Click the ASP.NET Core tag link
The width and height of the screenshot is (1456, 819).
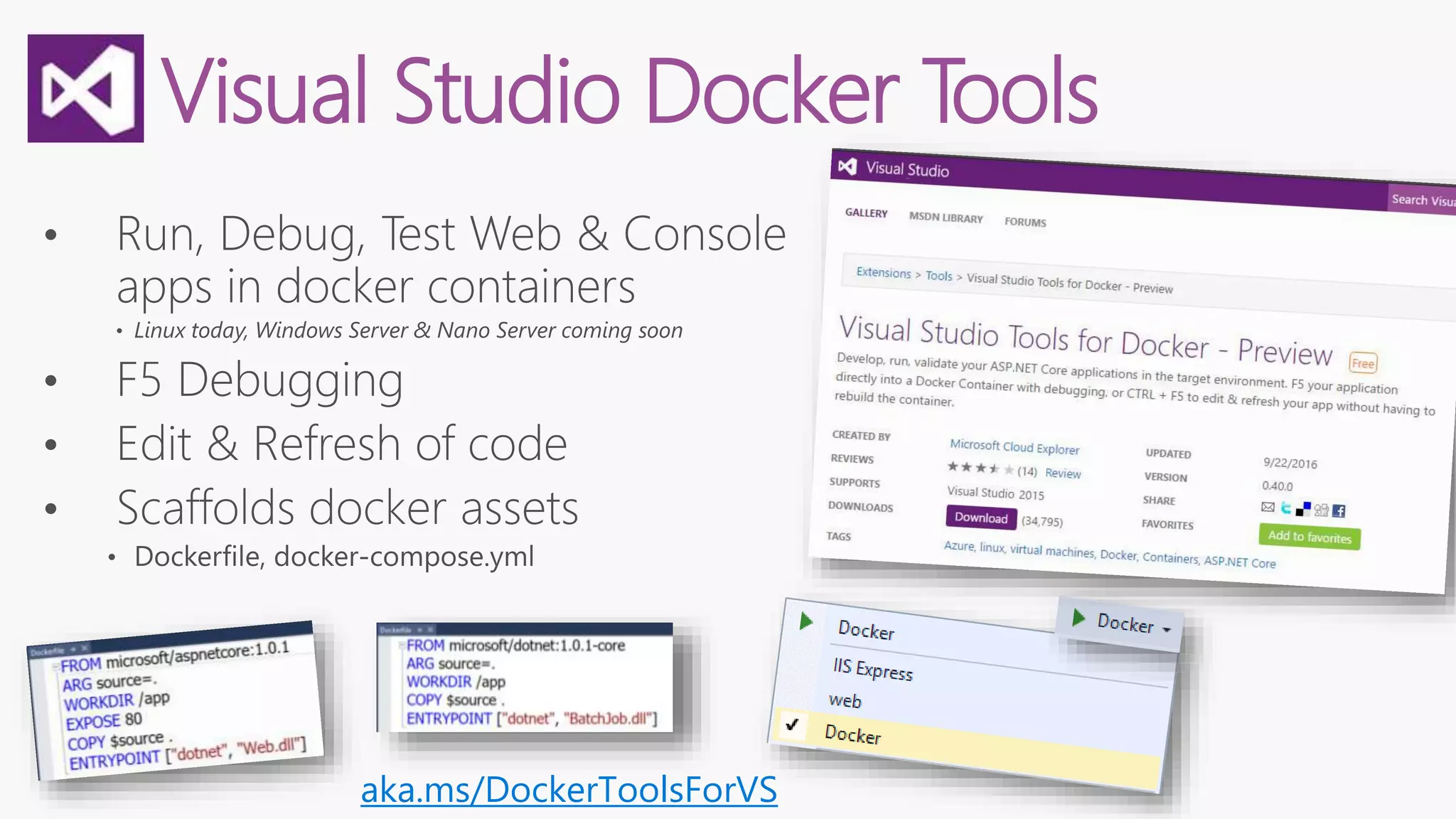pyautogui.click(x=1240, y=562)
